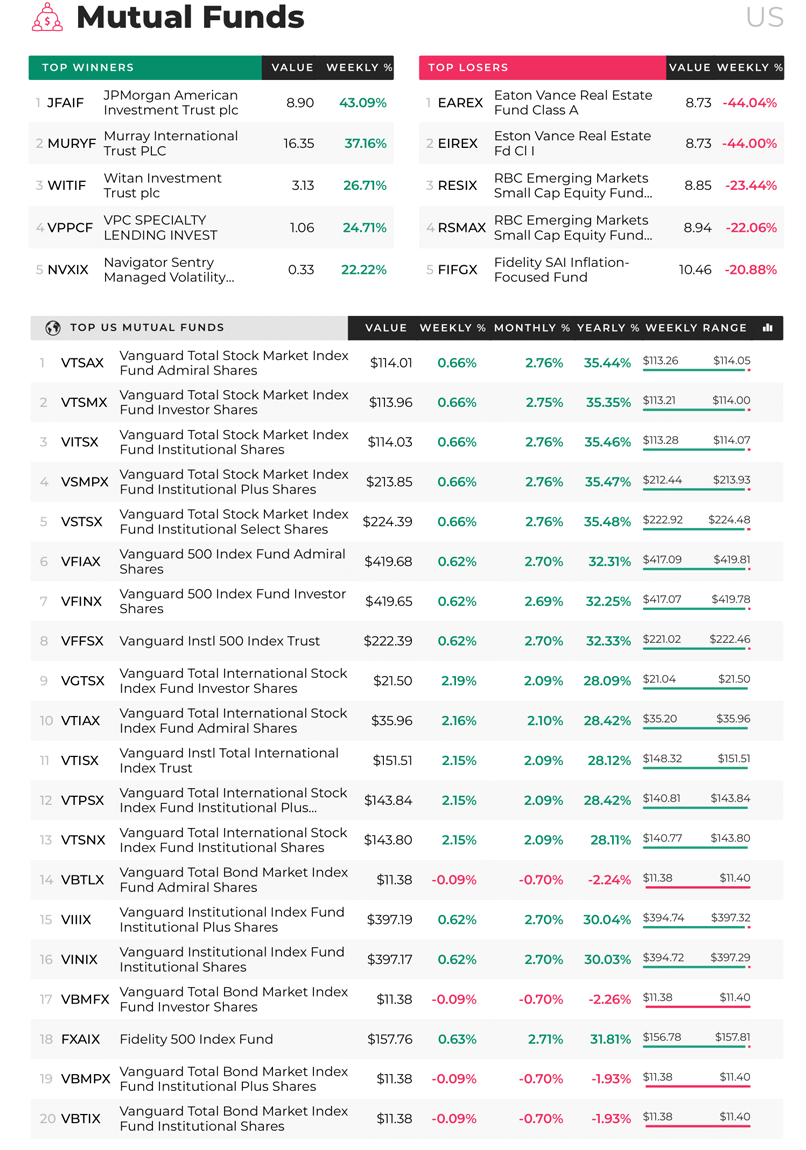Sort by the Yearly % column header
This screenshot has width=806, height=1150.
(x=608, y=328)
